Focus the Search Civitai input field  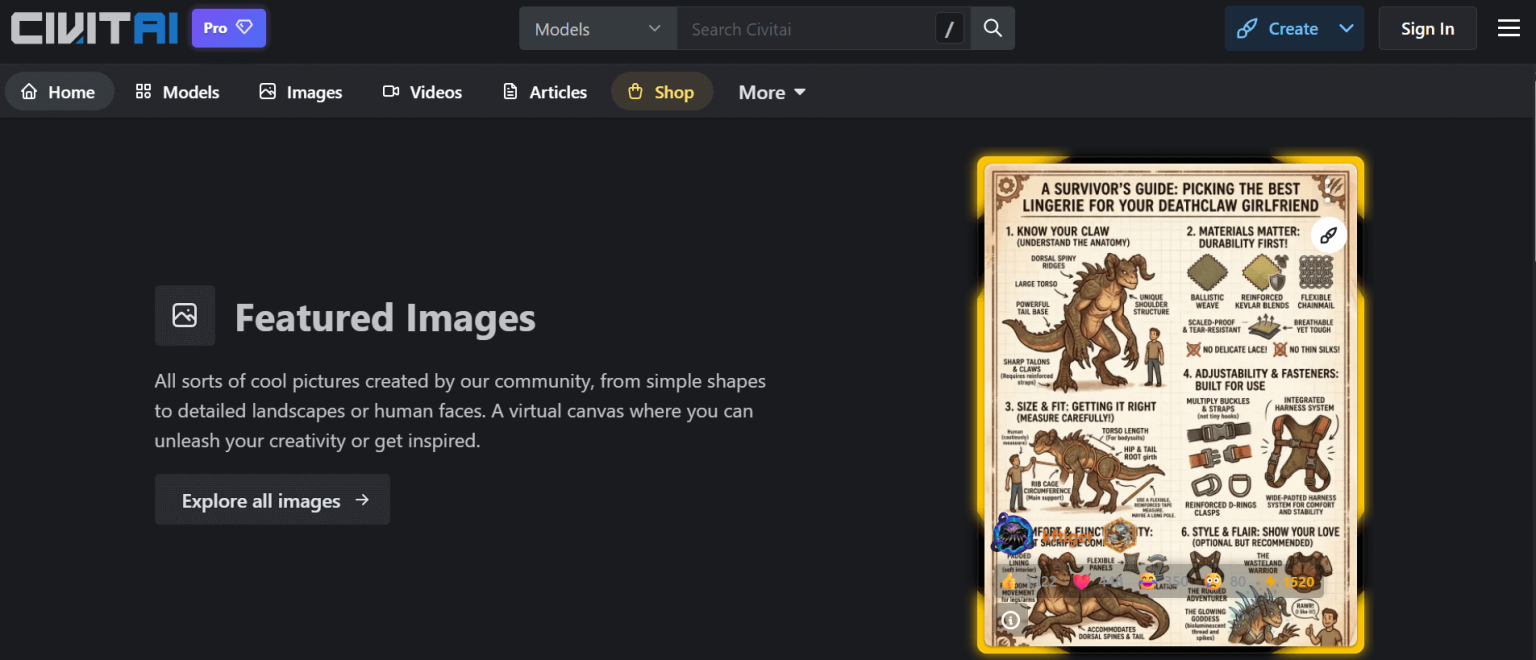pyautogui.click(x=806, y=29)
